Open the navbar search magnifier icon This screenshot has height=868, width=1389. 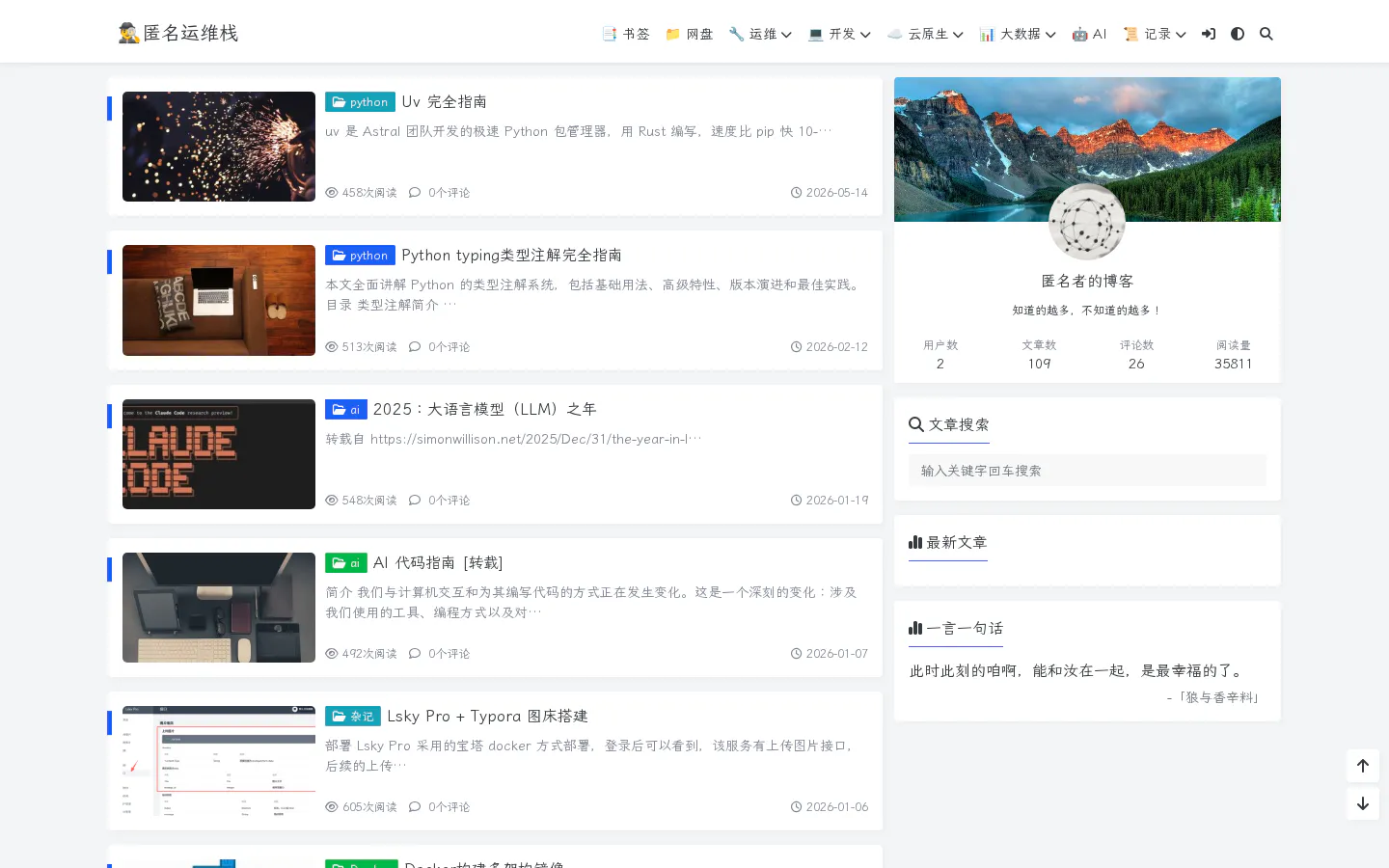point(1266,34)
